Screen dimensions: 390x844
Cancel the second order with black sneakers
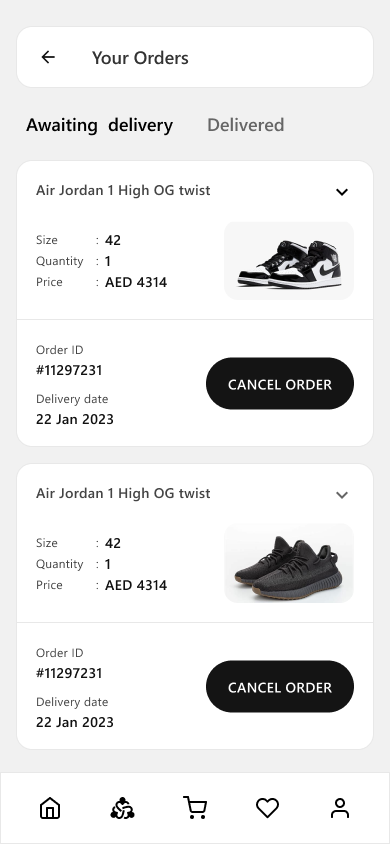(x=280, y=687)
